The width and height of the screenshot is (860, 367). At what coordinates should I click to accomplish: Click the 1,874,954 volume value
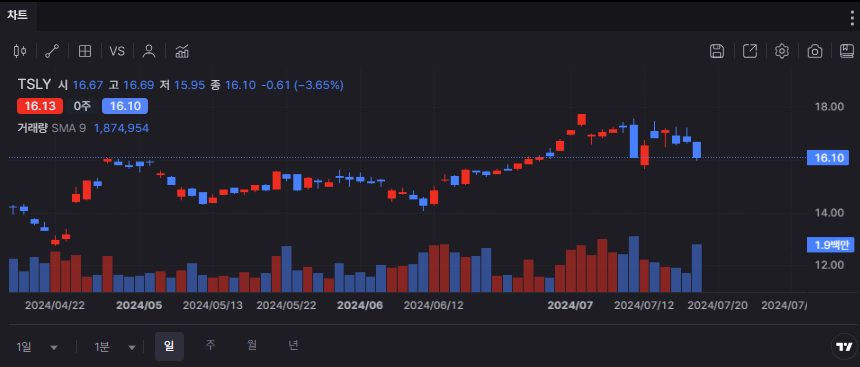pos(121,128)
